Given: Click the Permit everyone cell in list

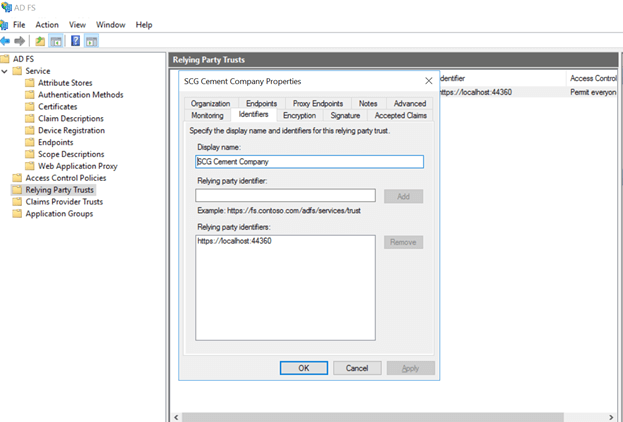Looking at the screenshot, I should click(594, 92).
